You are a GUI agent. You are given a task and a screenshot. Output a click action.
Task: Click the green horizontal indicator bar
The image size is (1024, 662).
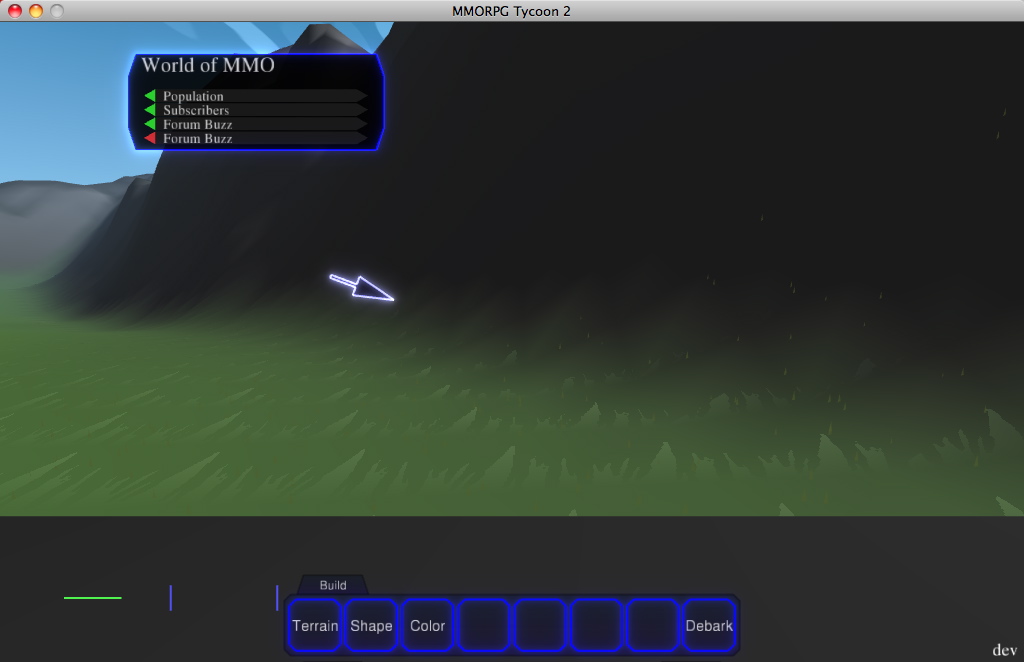pyautogui.click(x=93, y=597)
